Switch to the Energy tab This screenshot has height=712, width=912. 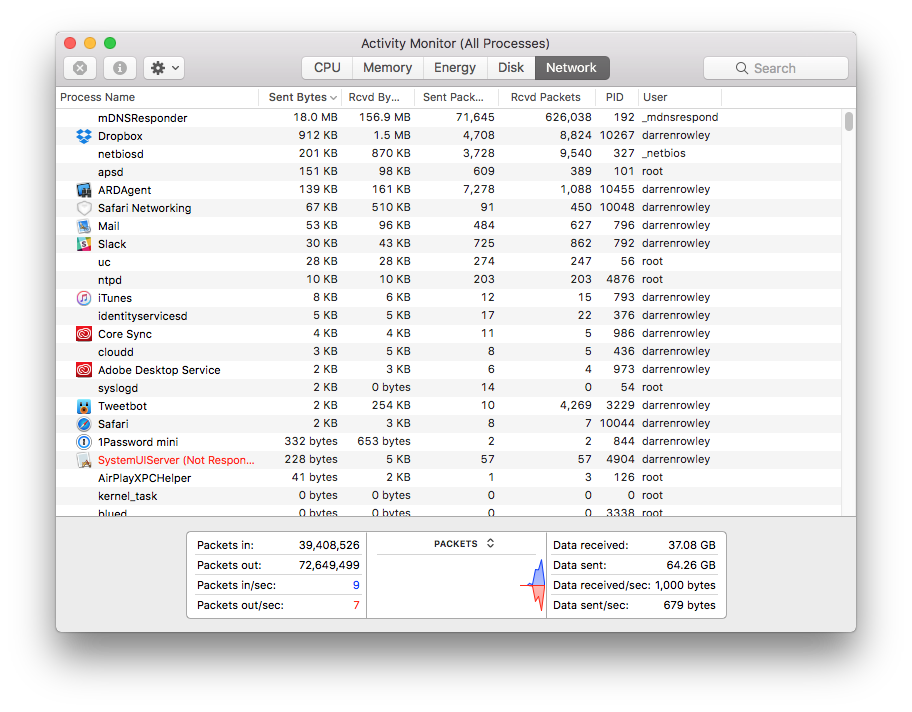tap(455, 67)
